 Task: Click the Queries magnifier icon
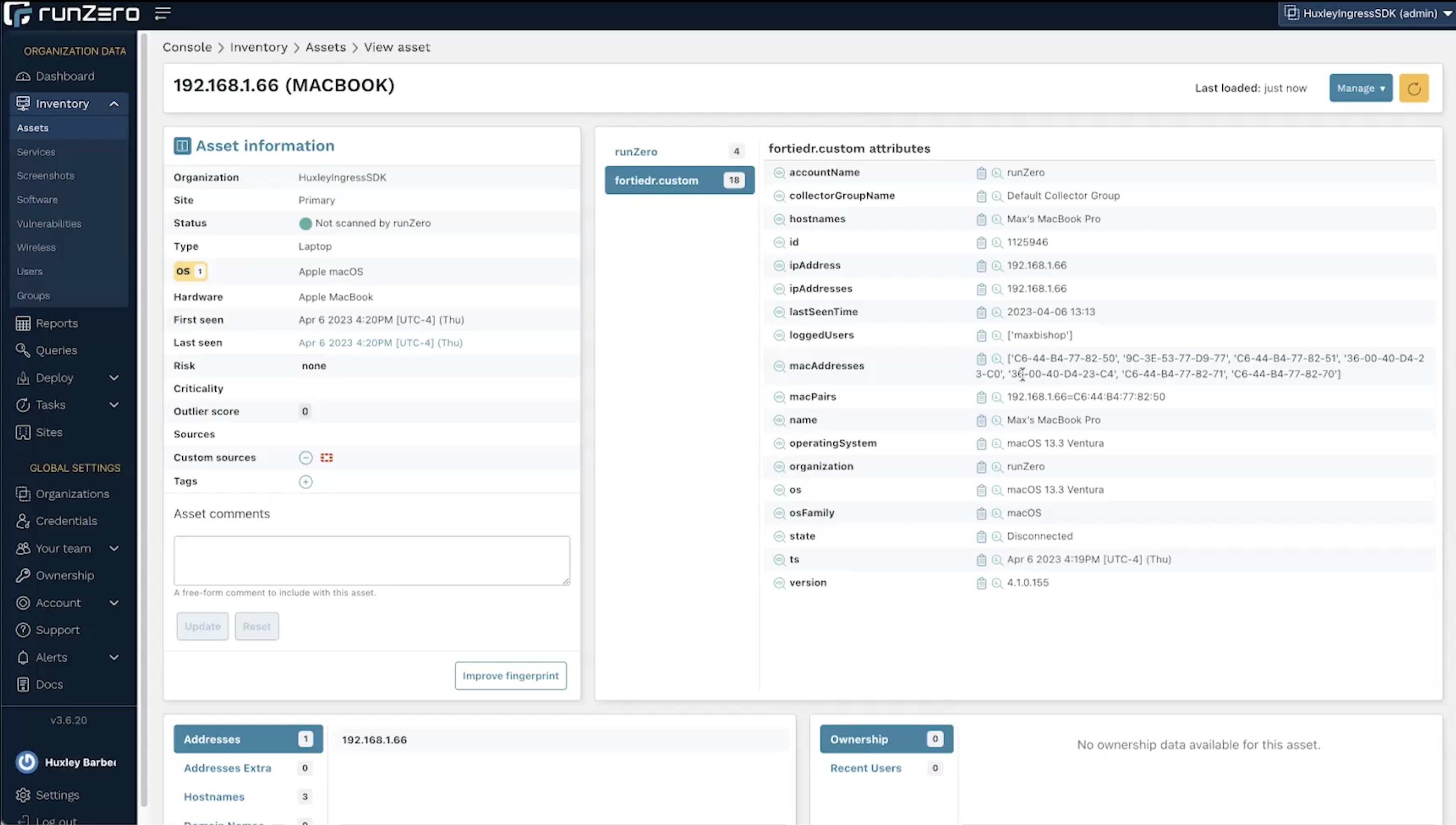point(23,350)
